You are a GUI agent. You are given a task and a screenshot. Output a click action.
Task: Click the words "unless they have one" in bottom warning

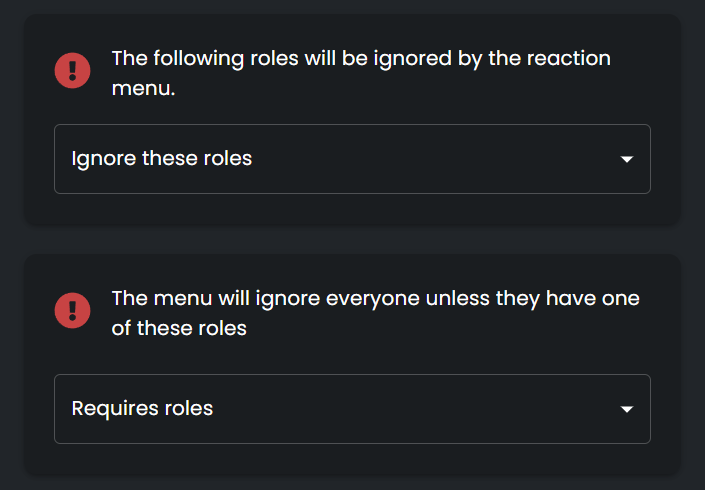pos(532,299)
